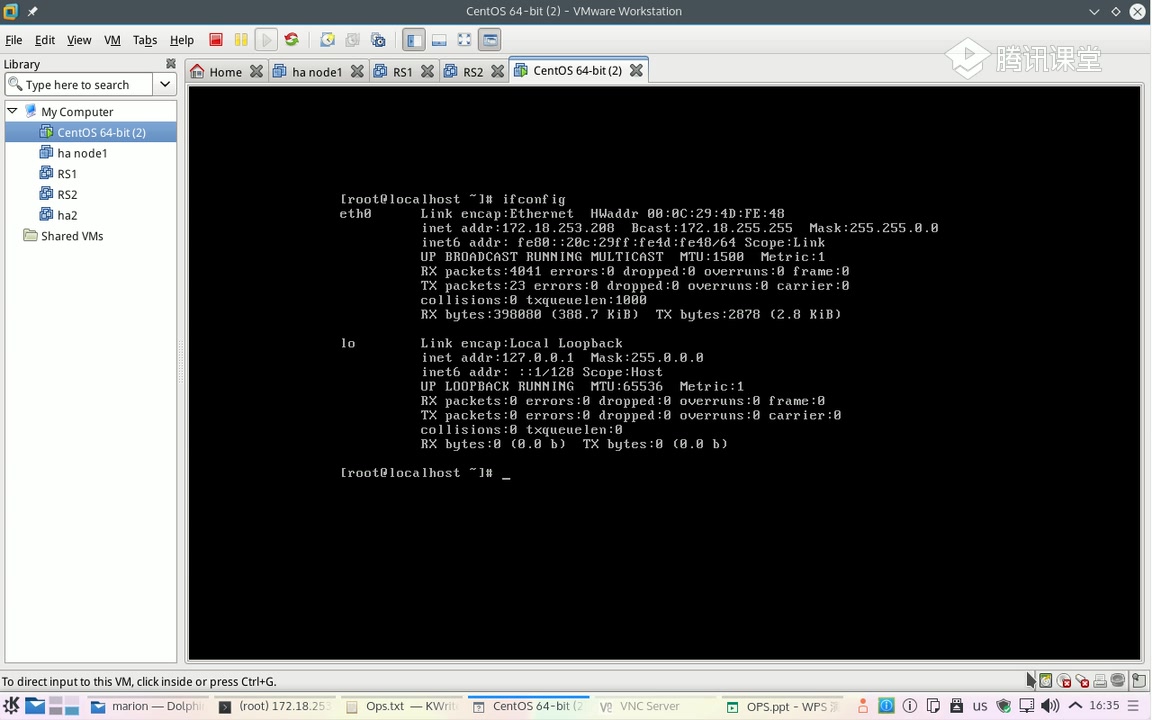Image resolution: width=1152 pixels, height=720 pixels.
Task: Revert the VM to its snapshot
Action: click(352, 40)
